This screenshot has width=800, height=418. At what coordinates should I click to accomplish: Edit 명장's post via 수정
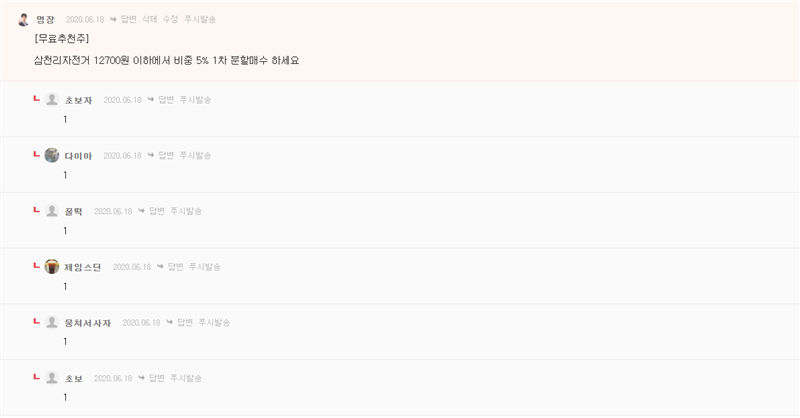click(x=170, y=19)
